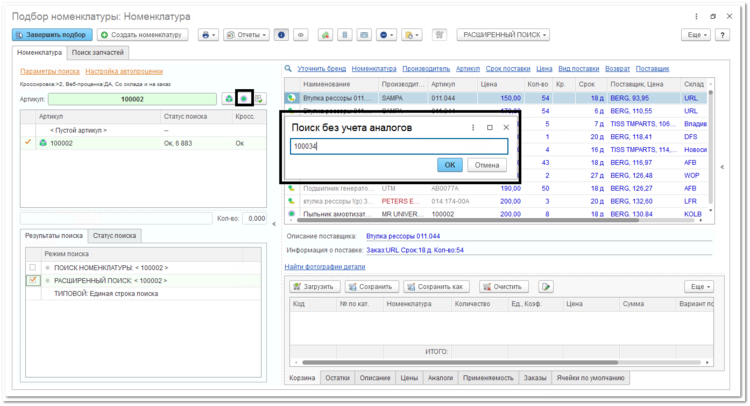The width and height of the screenshot is (750, 406).
Task: Close the Поиск без учета аналогов dialog
Action: coord(506,128)
